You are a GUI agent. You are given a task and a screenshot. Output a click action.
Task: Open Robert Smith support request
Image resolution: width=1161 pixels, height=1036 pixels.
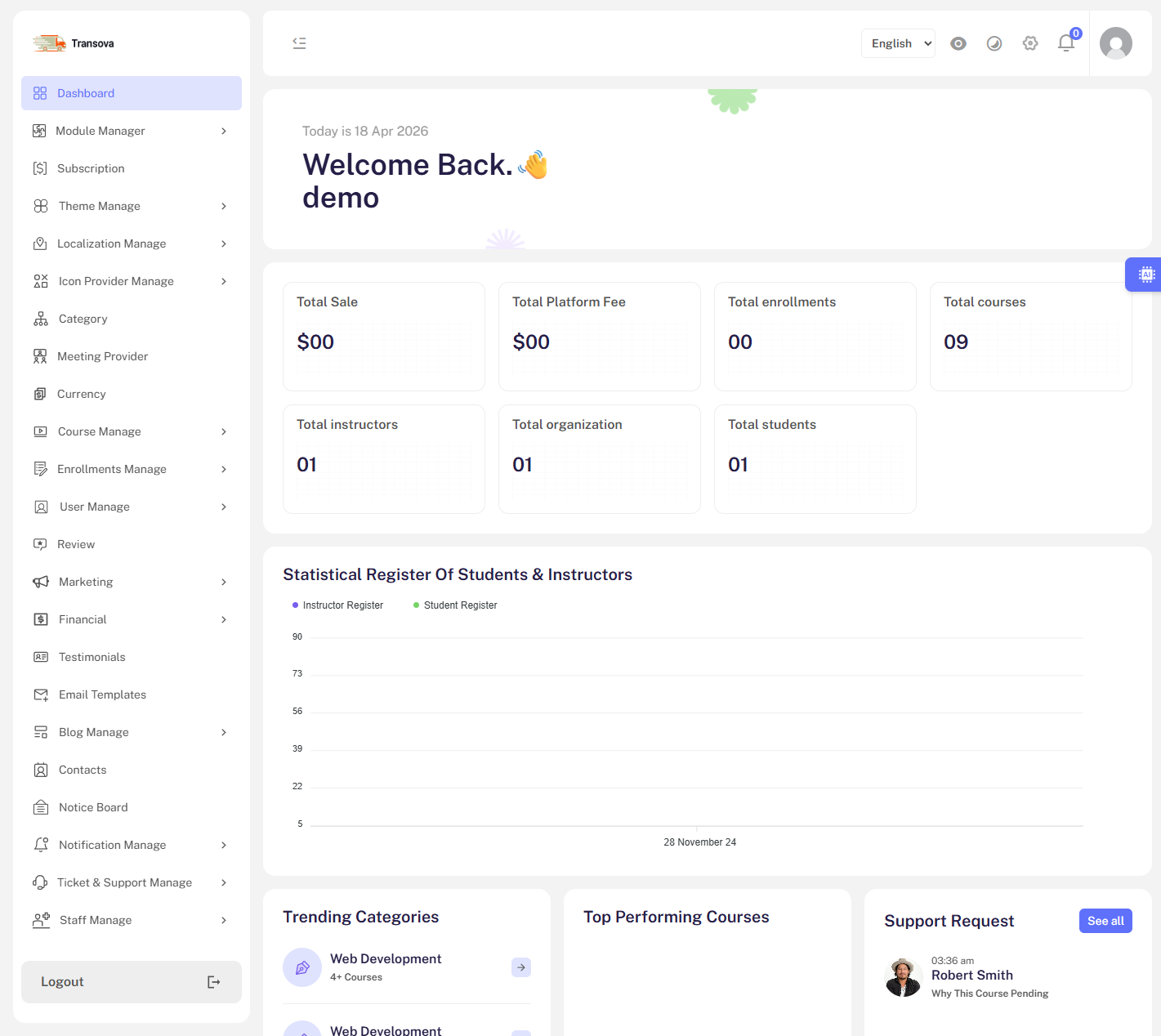click(972, 976)
